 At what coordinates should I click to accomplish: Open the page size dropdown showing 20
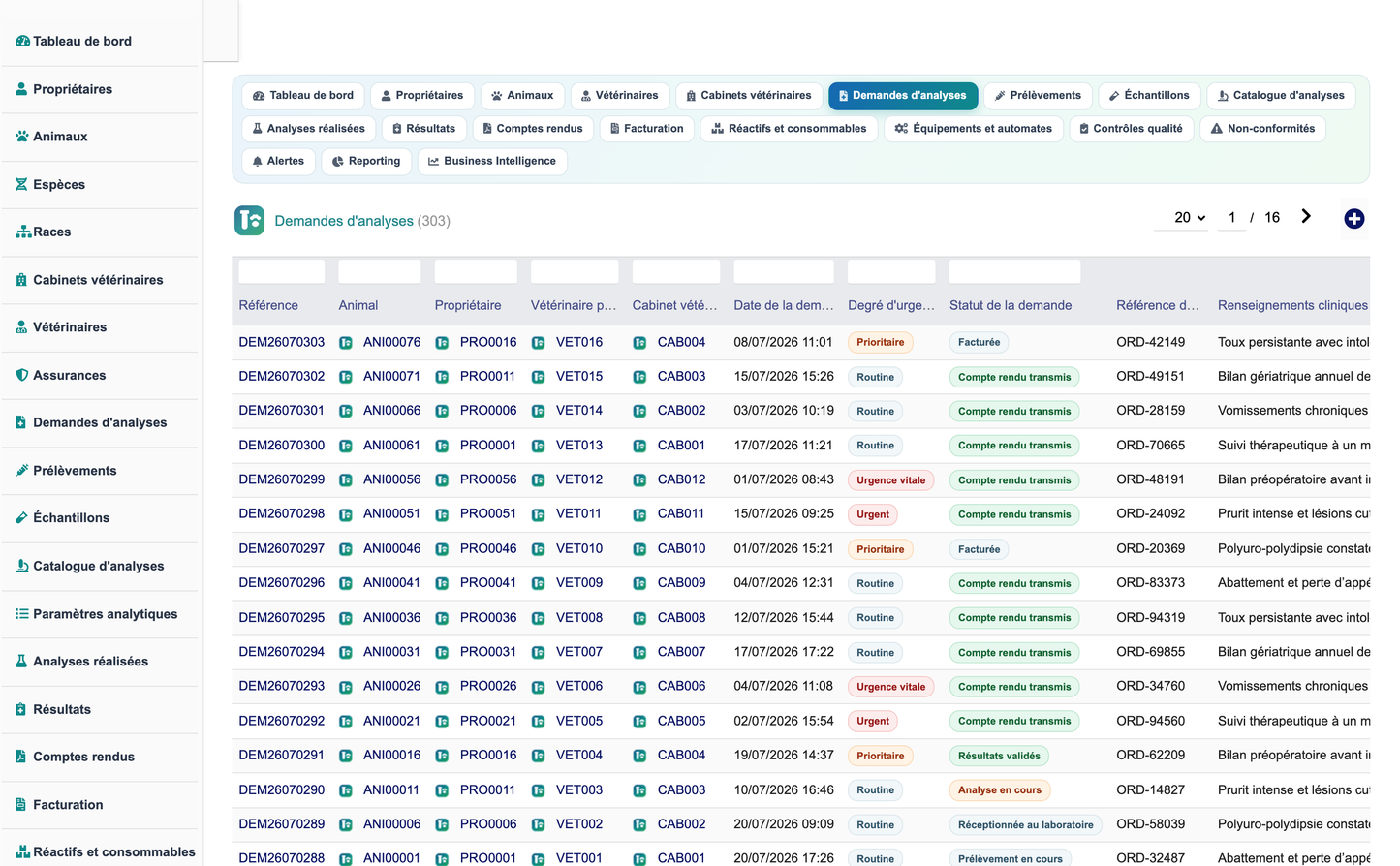coord(1190,218)
